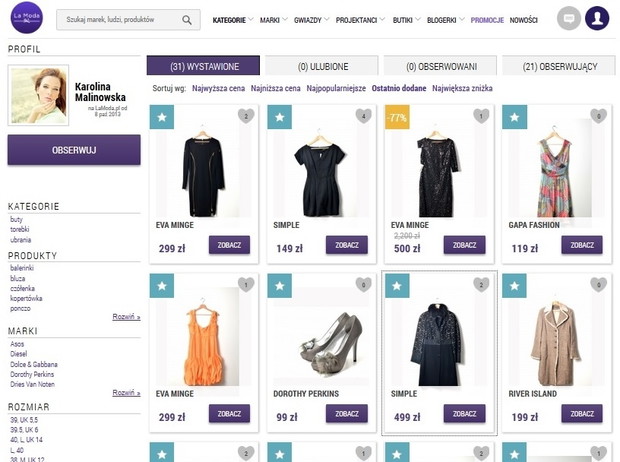The height and width of the screenshot is (462, 620).
Task: Open the colorful Gapa Fashion dress image
Action: click(x=554, y=174)
